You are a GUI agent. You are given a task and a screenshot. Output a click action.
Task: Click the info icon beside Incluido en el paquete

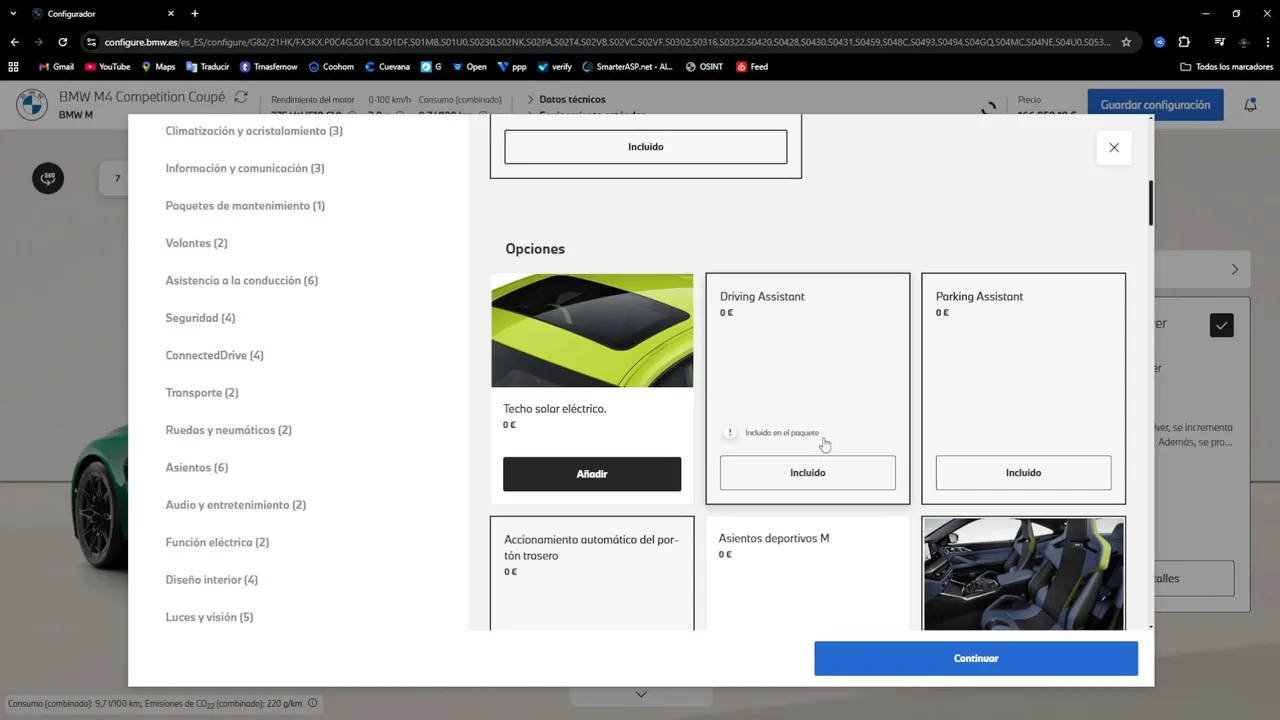click(730, 433)
